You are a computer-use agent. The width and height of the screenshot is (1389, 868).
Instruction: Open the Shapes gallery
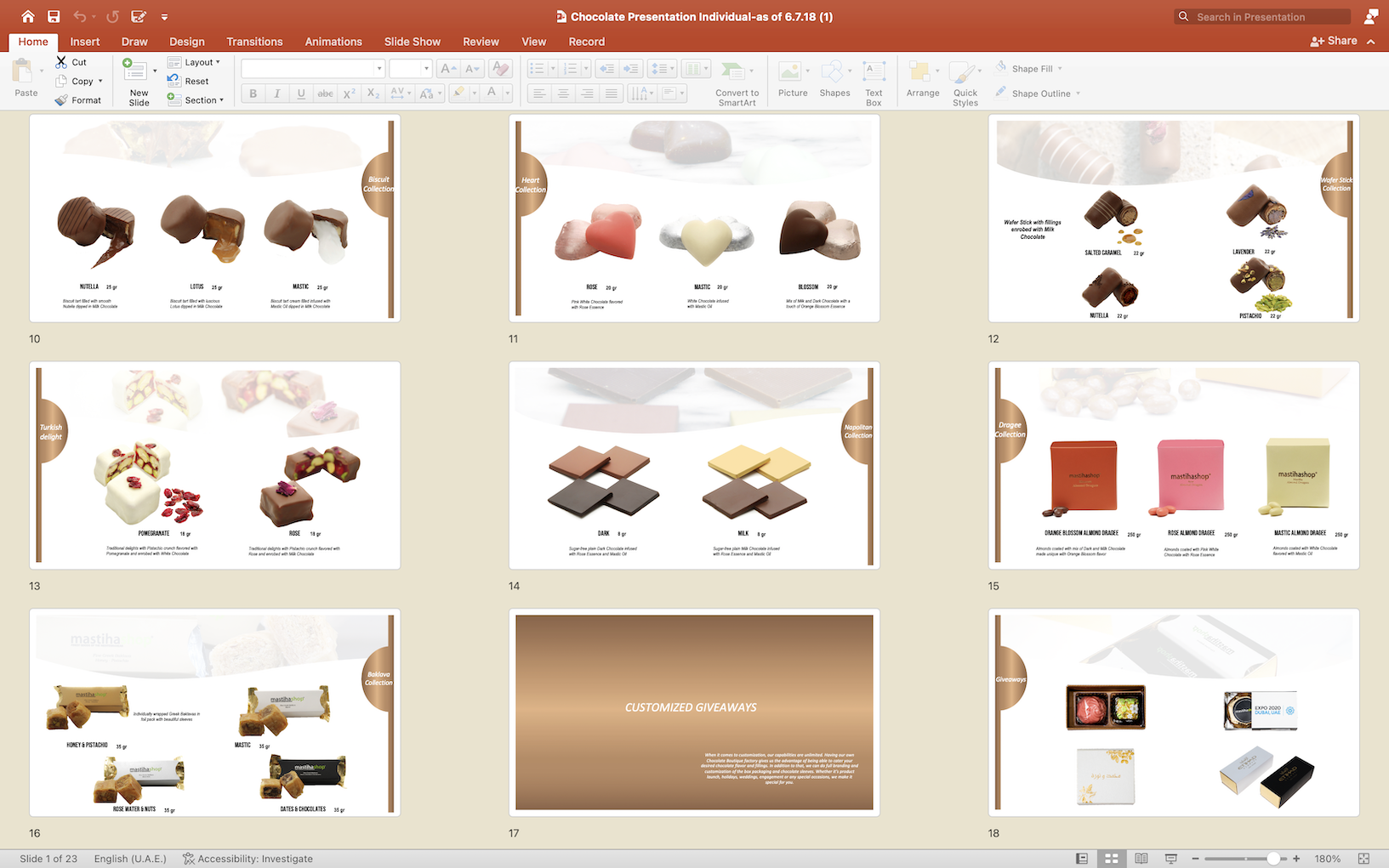pyautogui.click(x=834, y=80)
